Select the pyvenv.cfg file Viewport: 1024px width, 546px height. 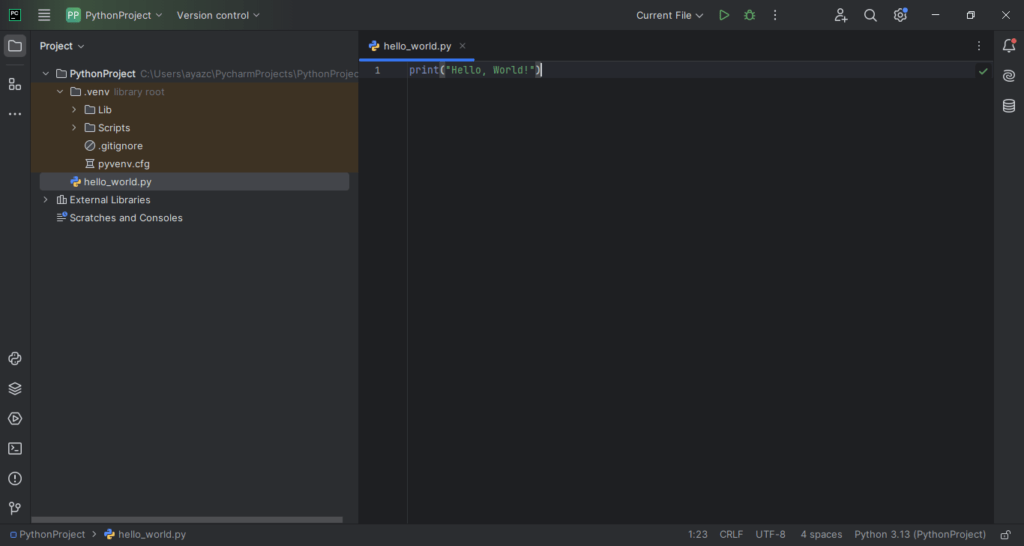point(117,164)
